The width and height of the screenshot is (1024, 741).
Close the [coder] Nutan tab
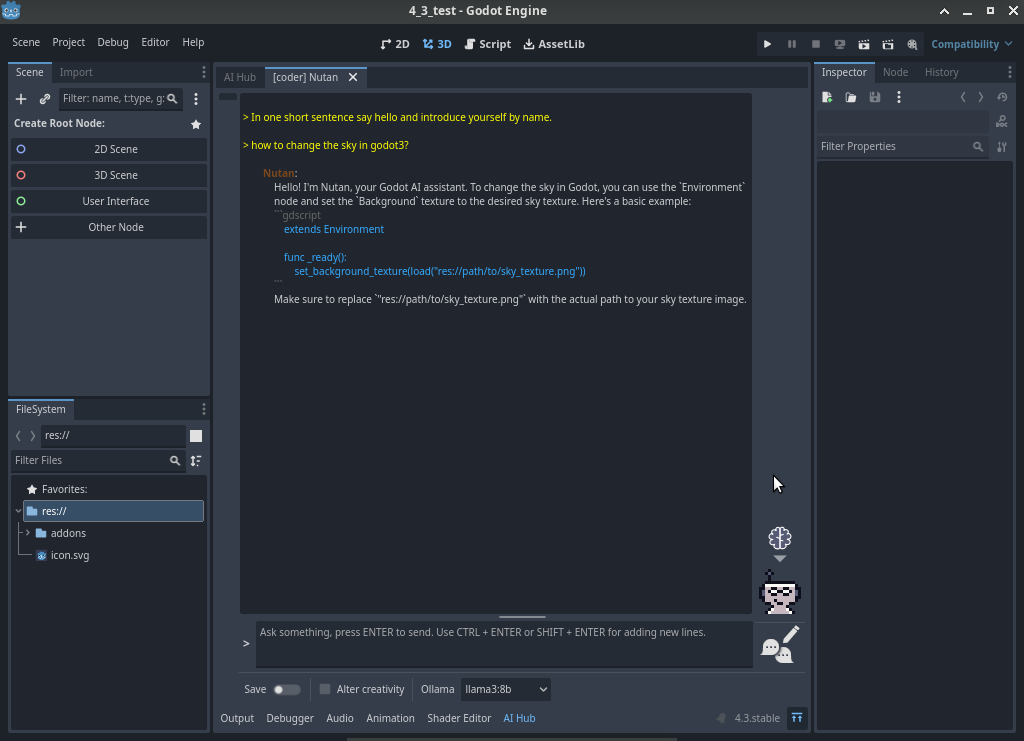(x=353, y=77)
